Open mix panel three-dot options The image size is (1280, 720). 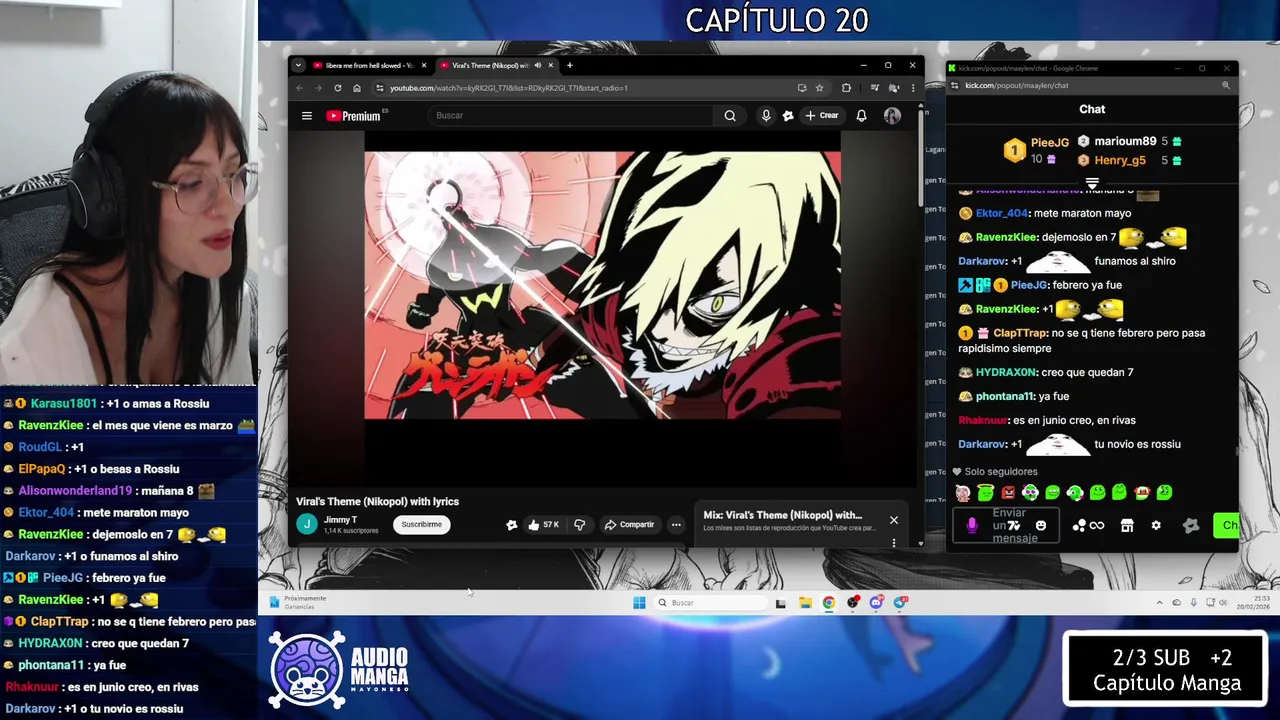coord(894,543)
